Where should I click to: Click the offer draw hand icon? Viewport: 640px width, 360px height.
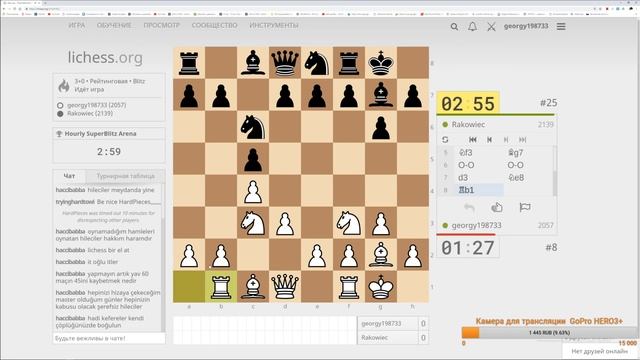(497, 207)
